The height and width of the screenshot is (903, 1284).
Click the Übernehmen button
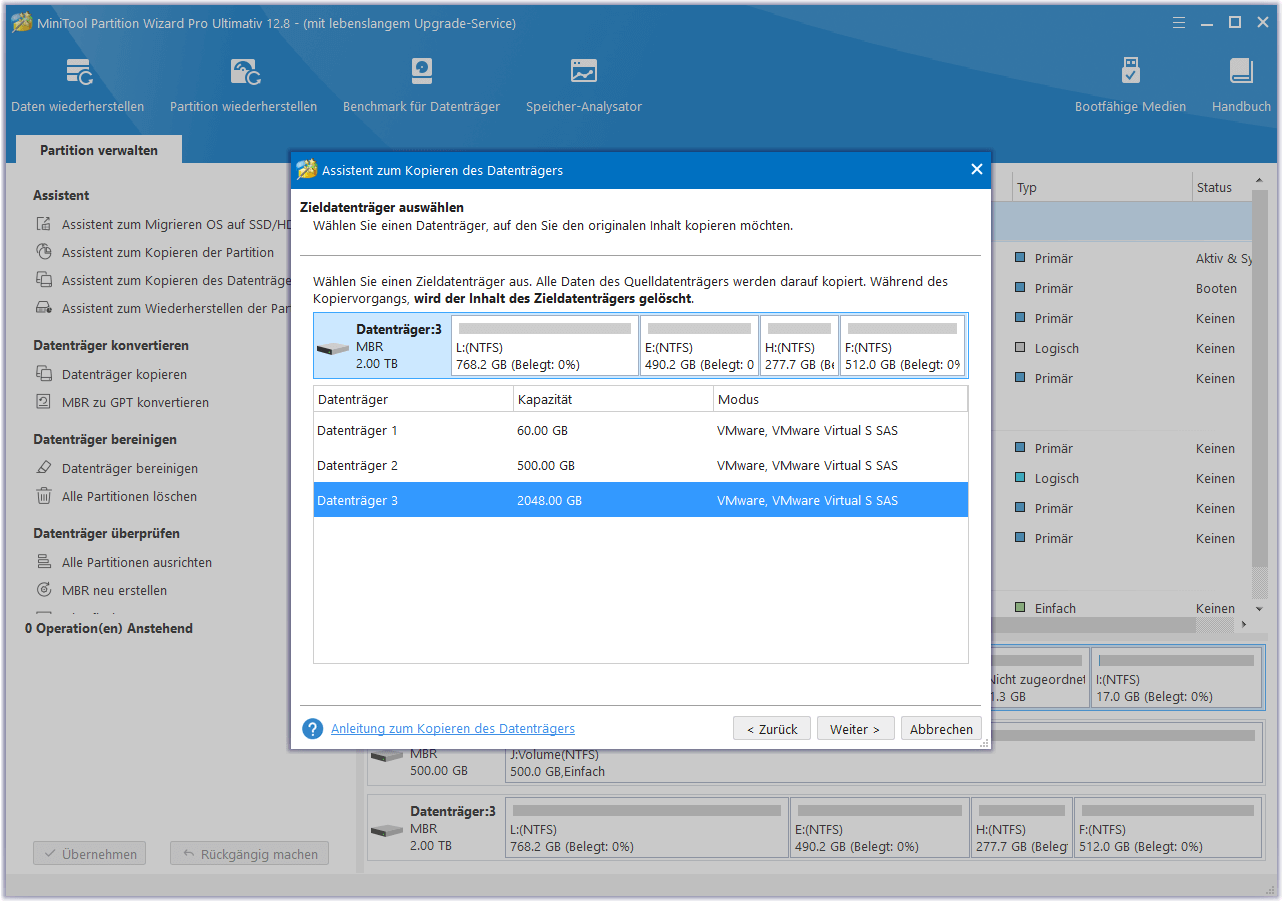tap(90, 854)
